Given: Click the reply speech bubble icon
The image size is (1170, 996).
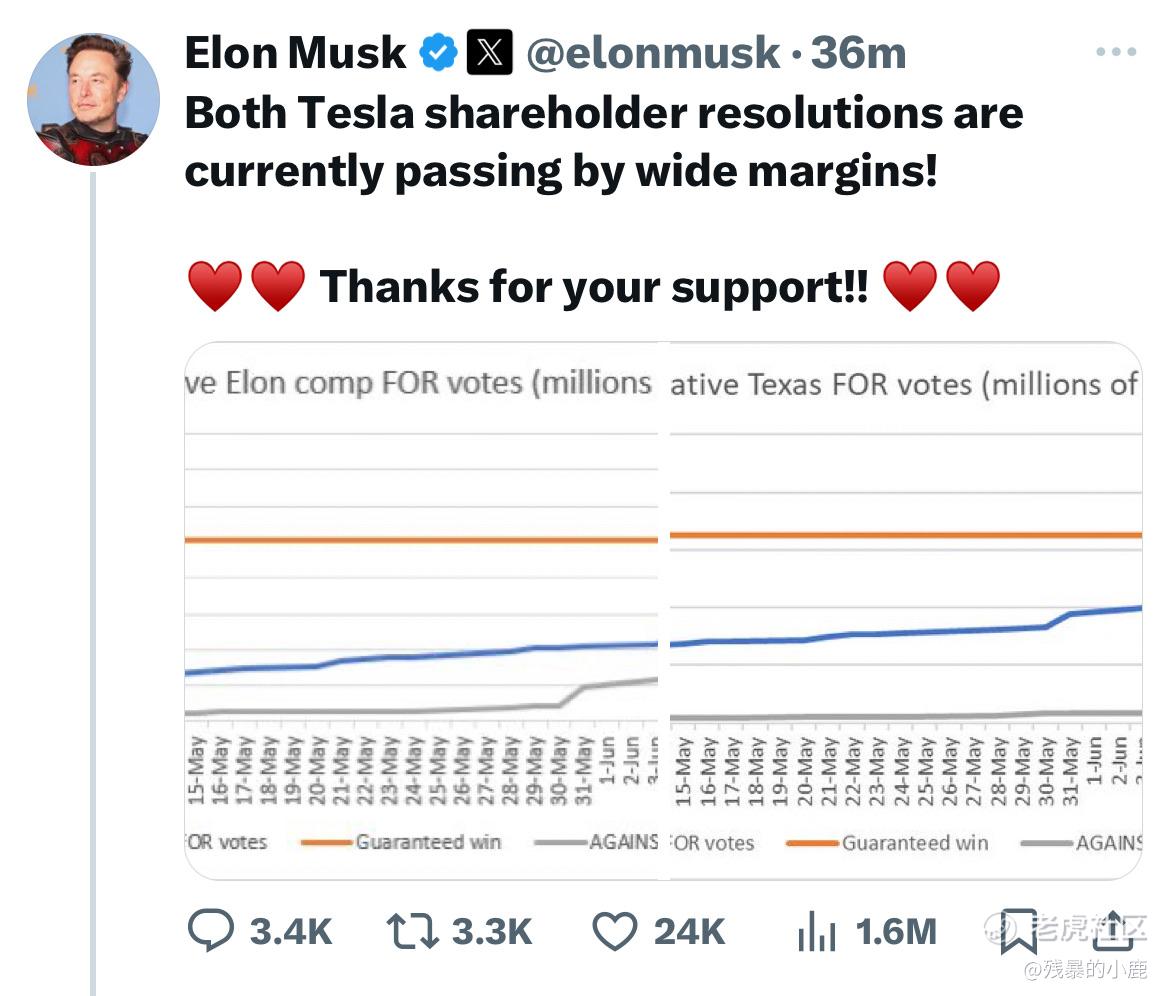Looking at the screenshot, I should [211, 932].
